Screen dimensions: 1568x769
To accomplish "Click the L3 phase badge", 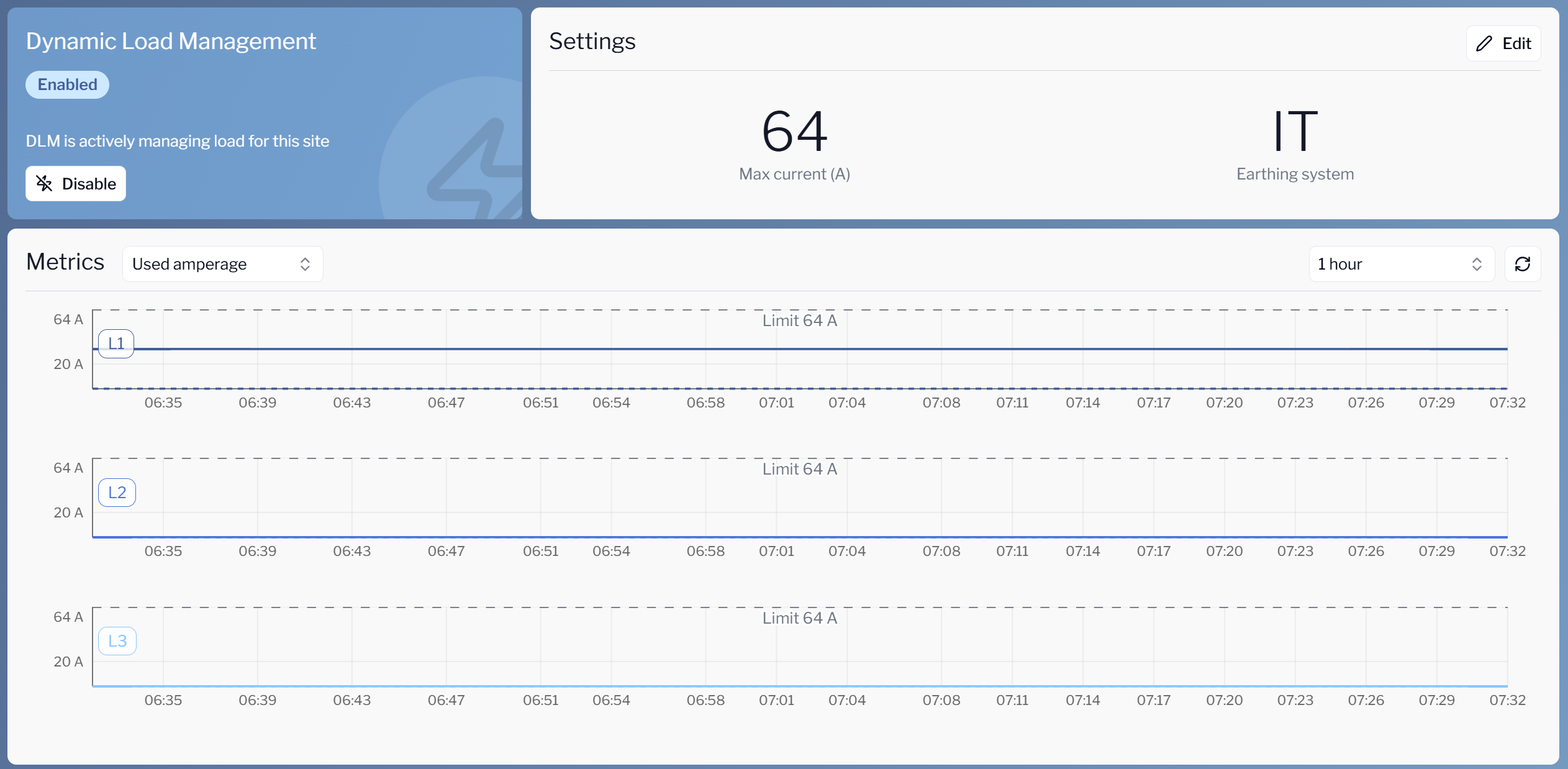I will (117, 641).
